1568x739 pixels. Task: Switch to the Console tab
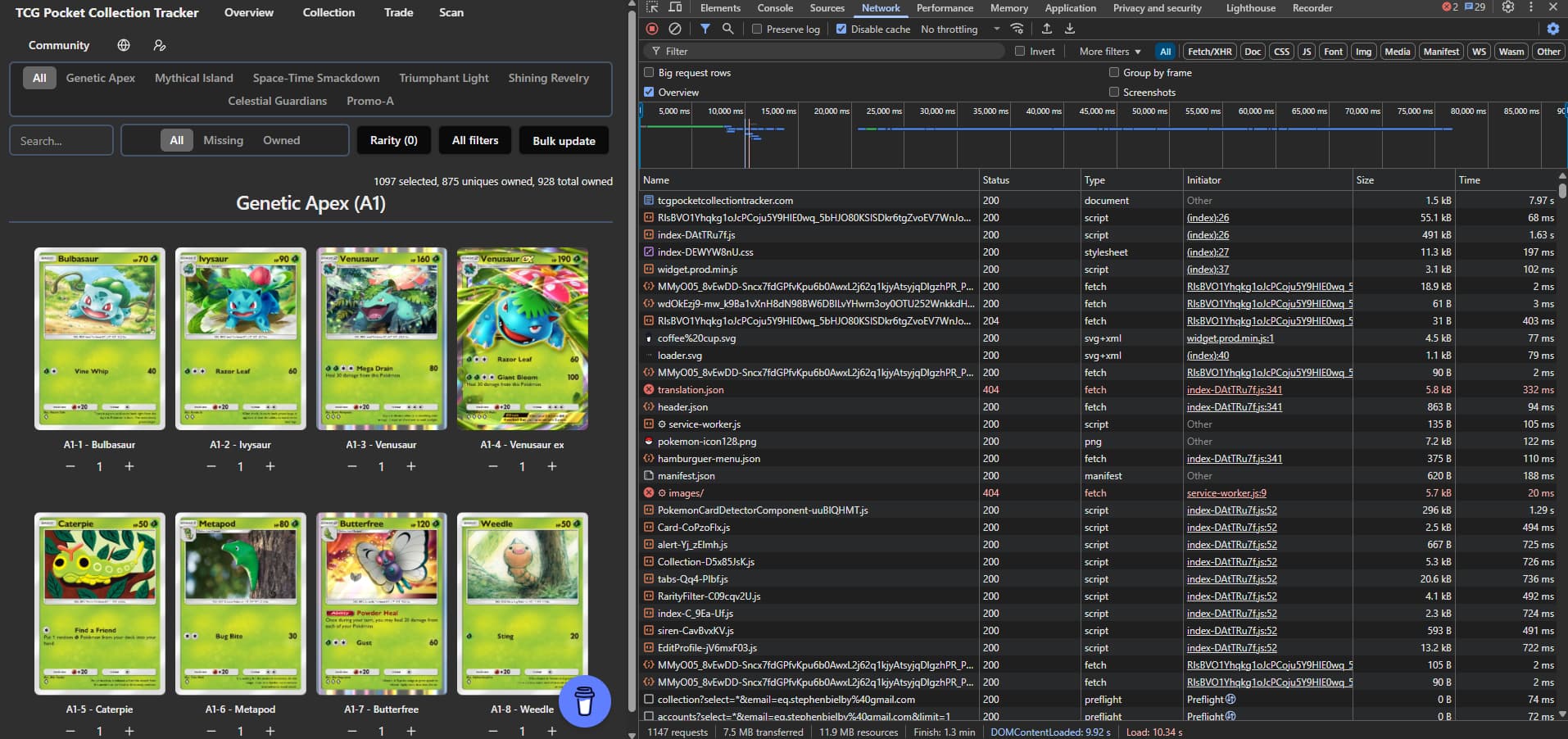tap(774, 8)
